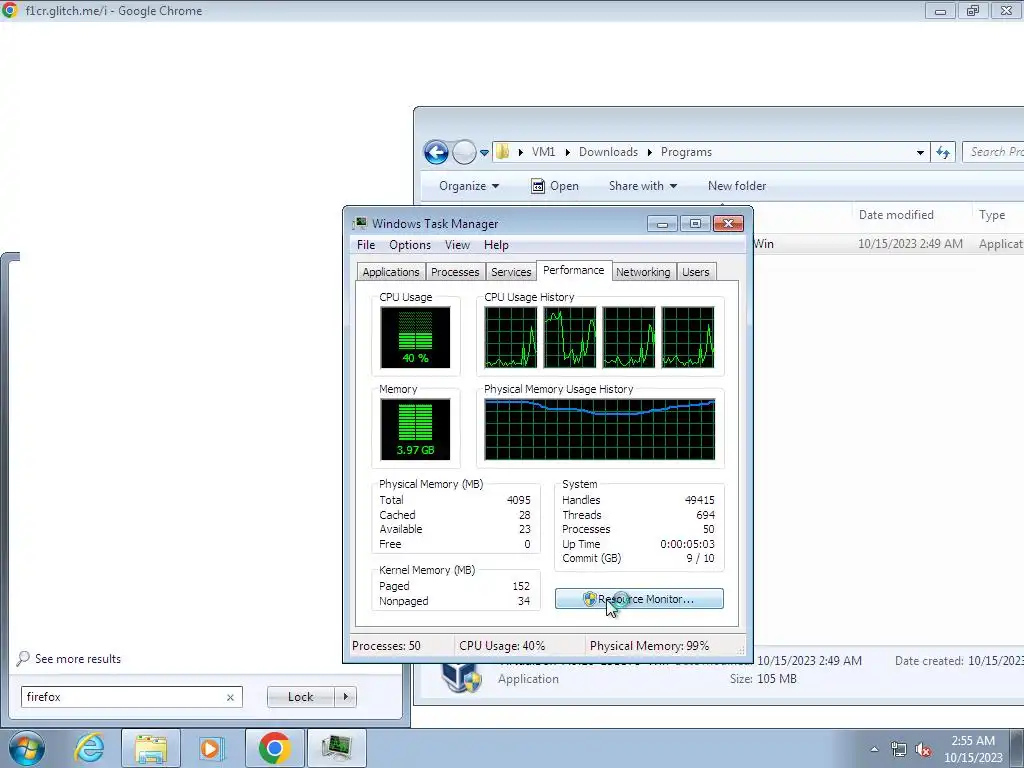Click the Physical Memory Usage History graph
The image size is (1024, 768).
[600, 429]
